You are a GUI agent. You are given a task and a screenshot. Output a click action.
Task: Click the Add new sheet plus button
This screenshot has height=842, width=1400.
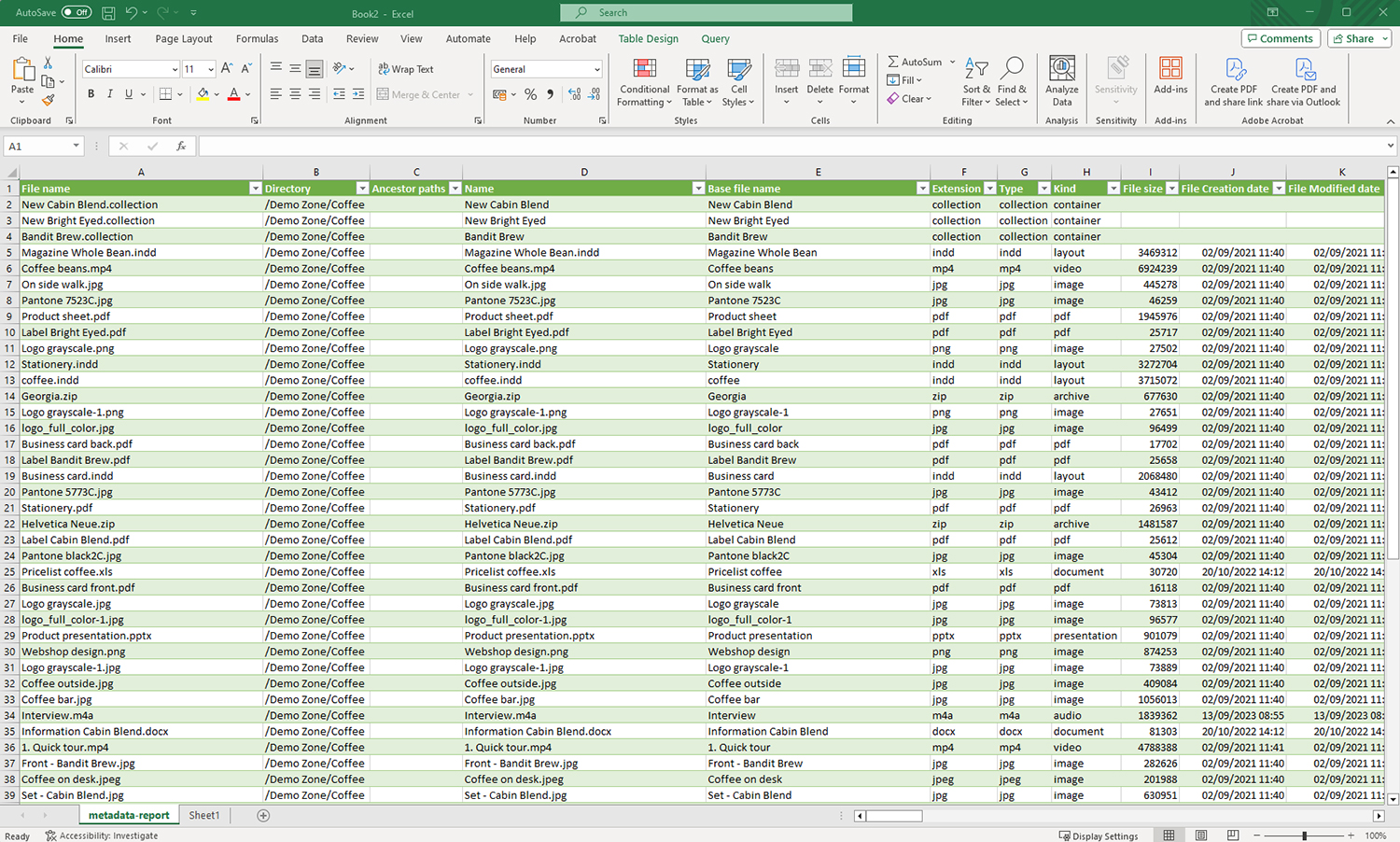pyautogui.click(x=263, y=816)
